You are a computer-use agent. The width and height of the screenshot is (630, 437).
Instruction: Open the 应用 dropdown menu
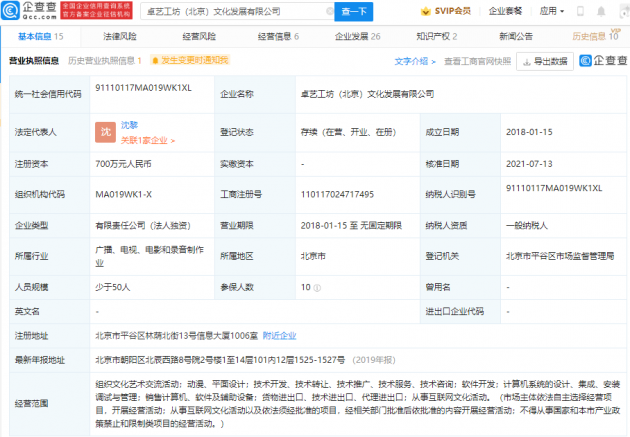[x=552, y=11]
